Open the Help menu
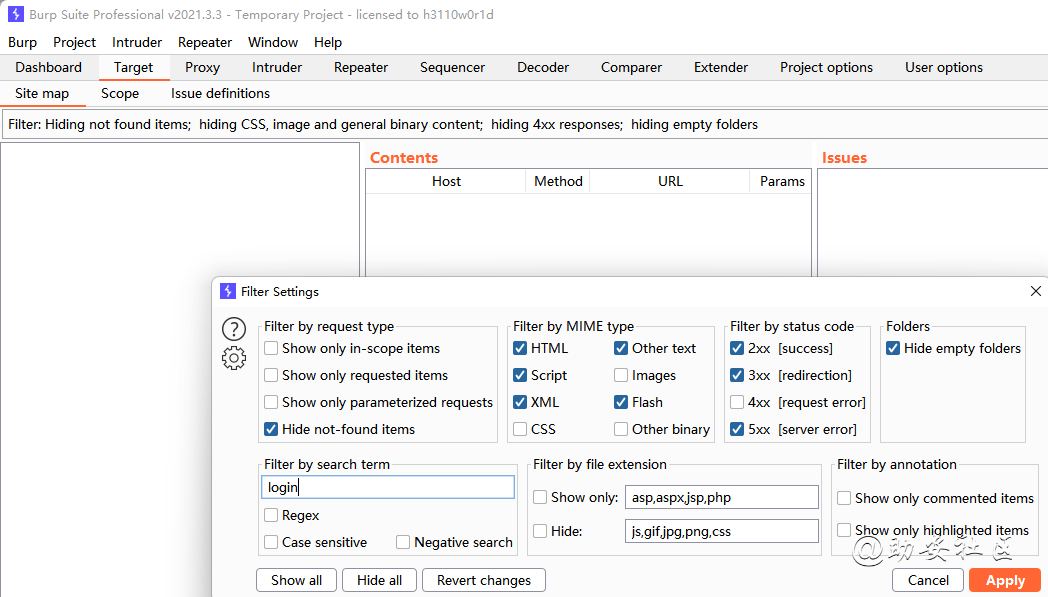Viewport: 1048px width, 597px height. [328, 42]
